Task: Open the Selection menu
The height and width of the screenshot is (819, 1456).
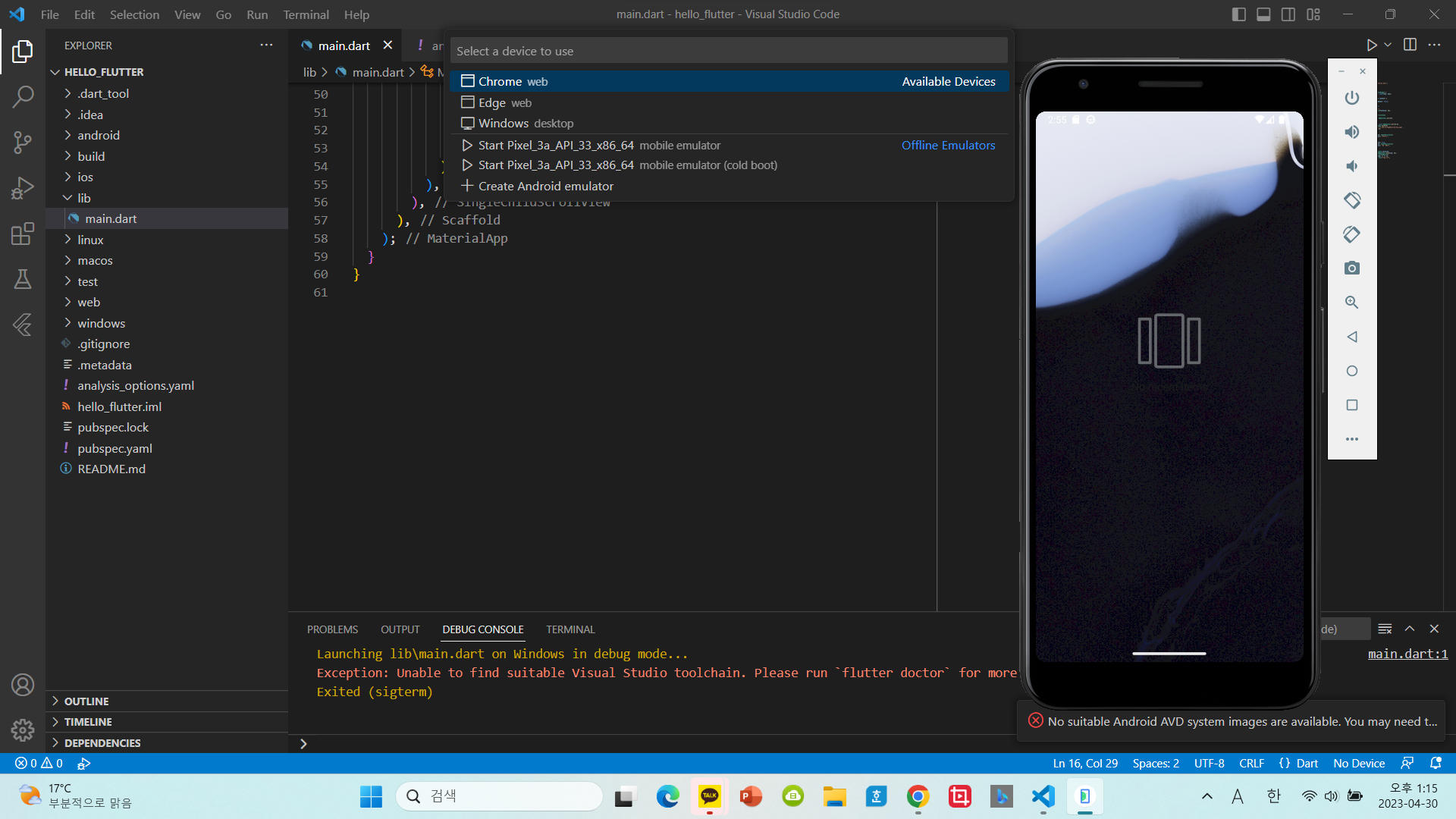Action: [x=134, y=14]
